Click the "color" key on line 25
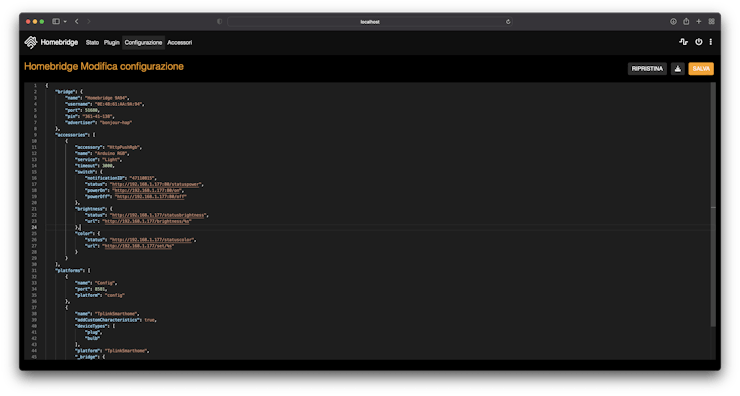The image size is (740, 396). click(x=83, y=233)
